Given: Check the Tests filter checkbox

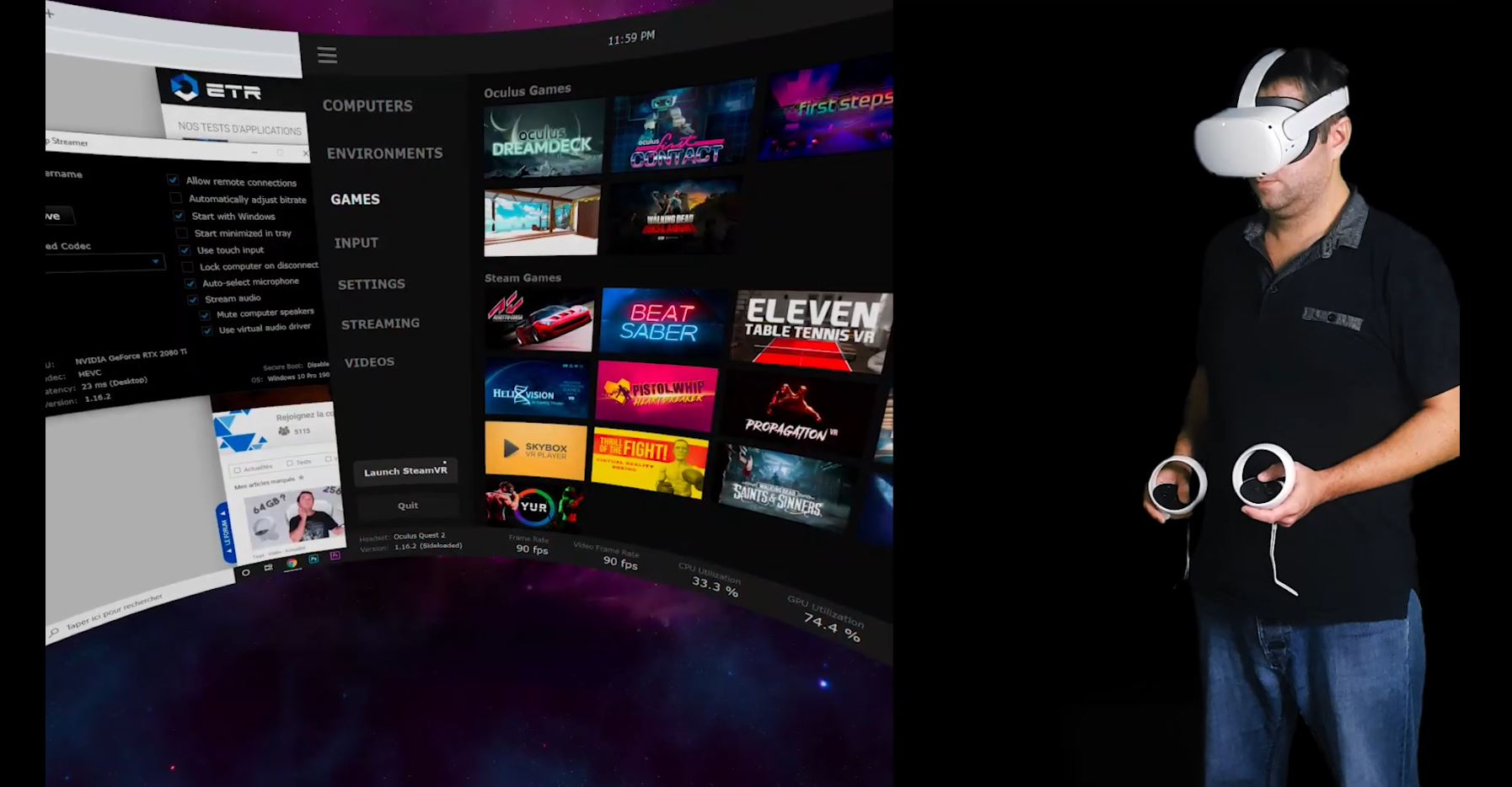Looking at the screenshot, I should 290,463.
